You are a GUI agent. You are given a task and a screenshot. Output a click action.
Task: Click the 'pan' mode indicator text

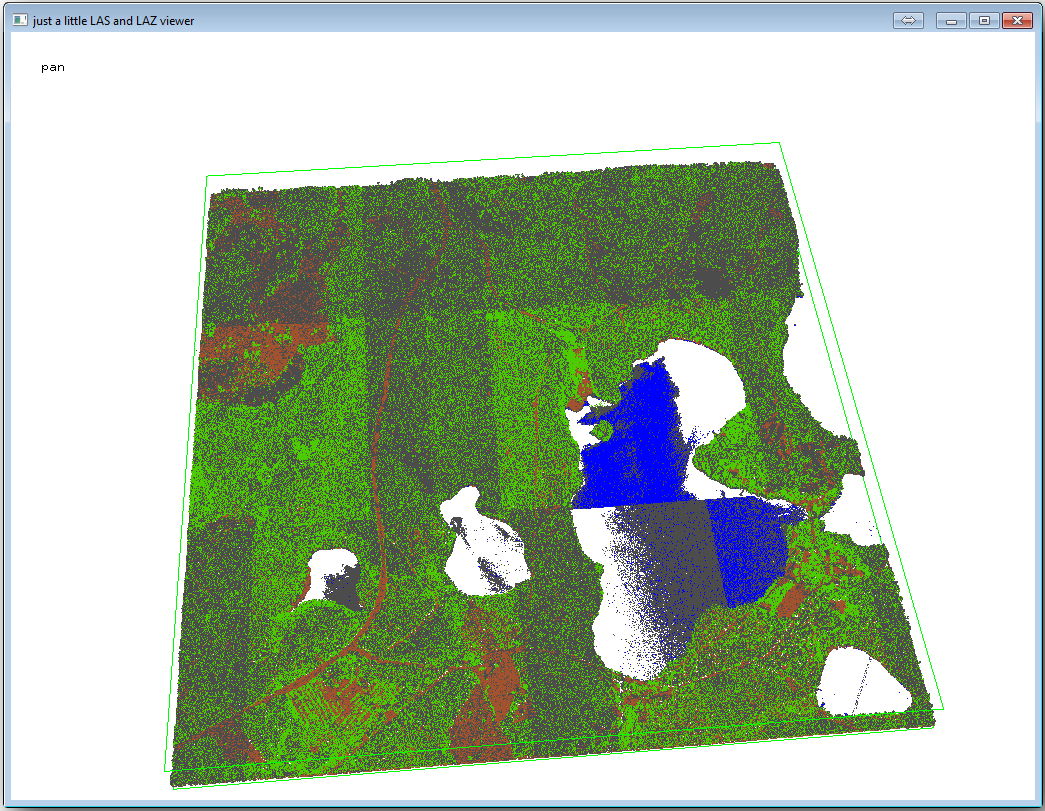click(x=52, y=66)
